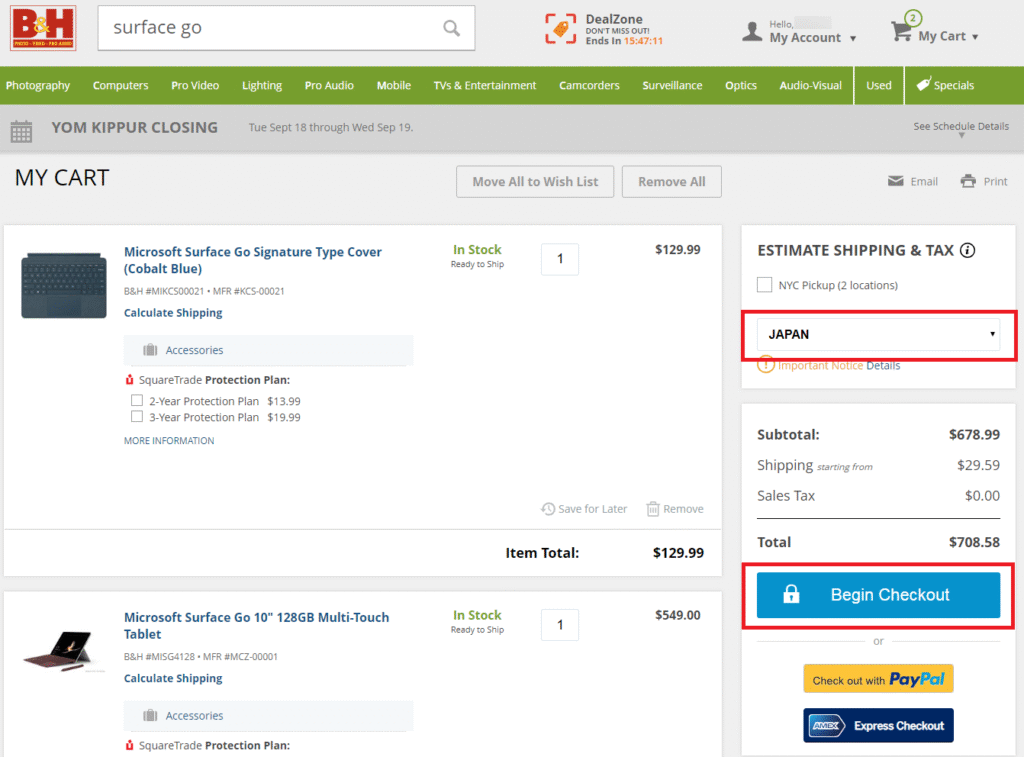Open the Lighting menu

coord(262,85)
